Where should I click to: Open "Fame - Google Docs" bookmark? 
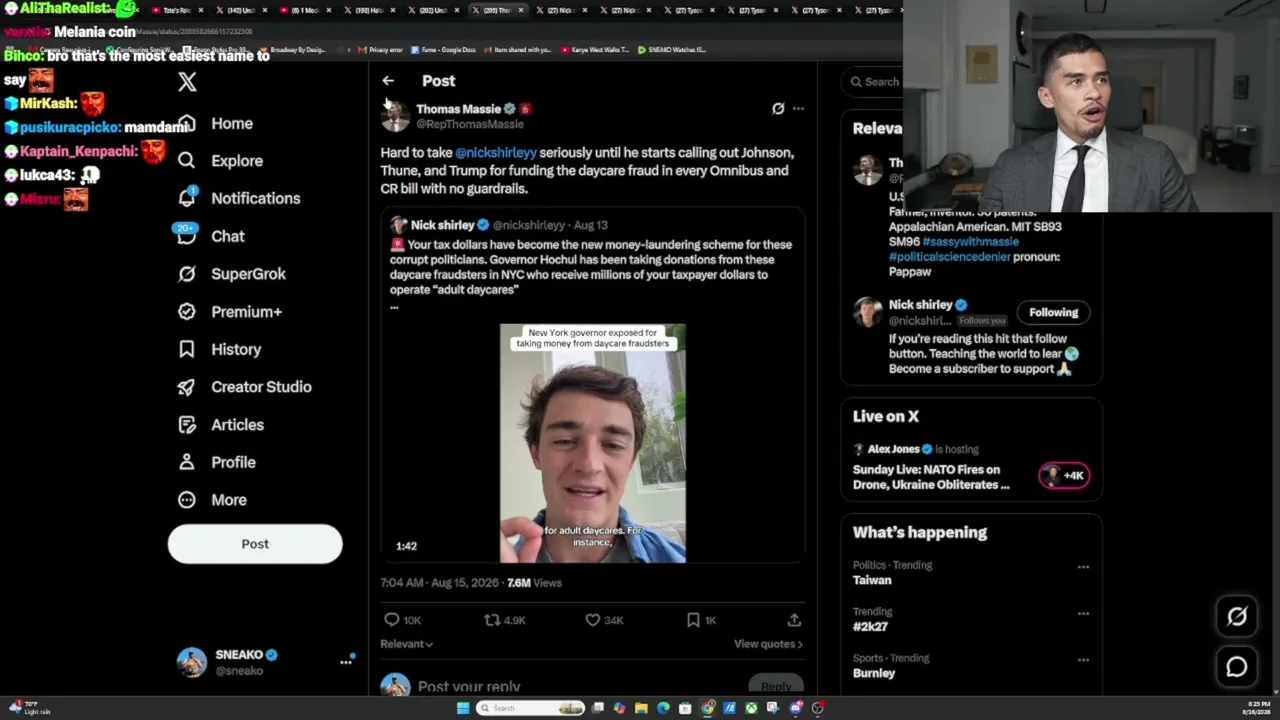tap(443, 50)
